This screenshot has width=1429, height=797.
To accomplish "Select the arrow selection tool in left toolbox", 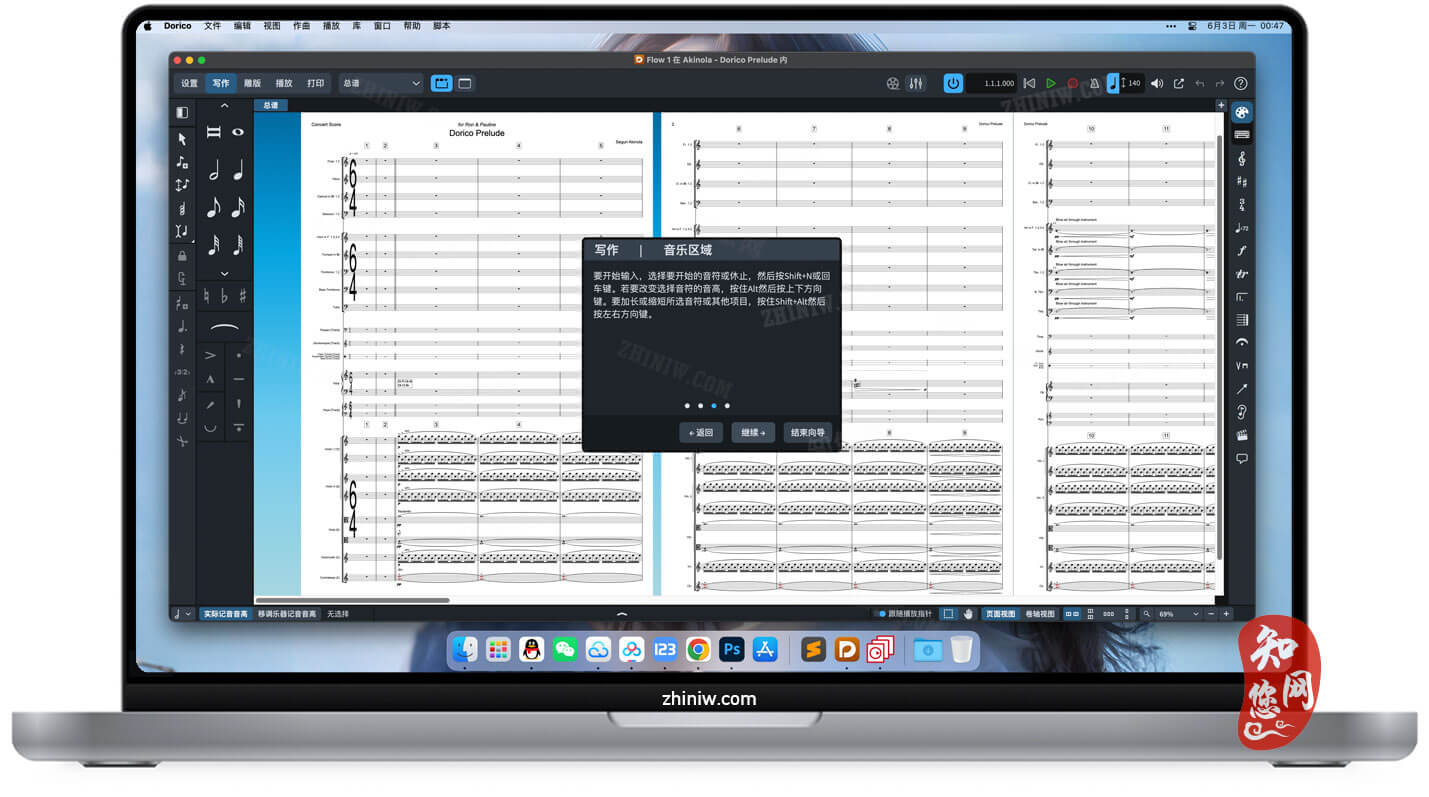I will (x=182, y=139).
